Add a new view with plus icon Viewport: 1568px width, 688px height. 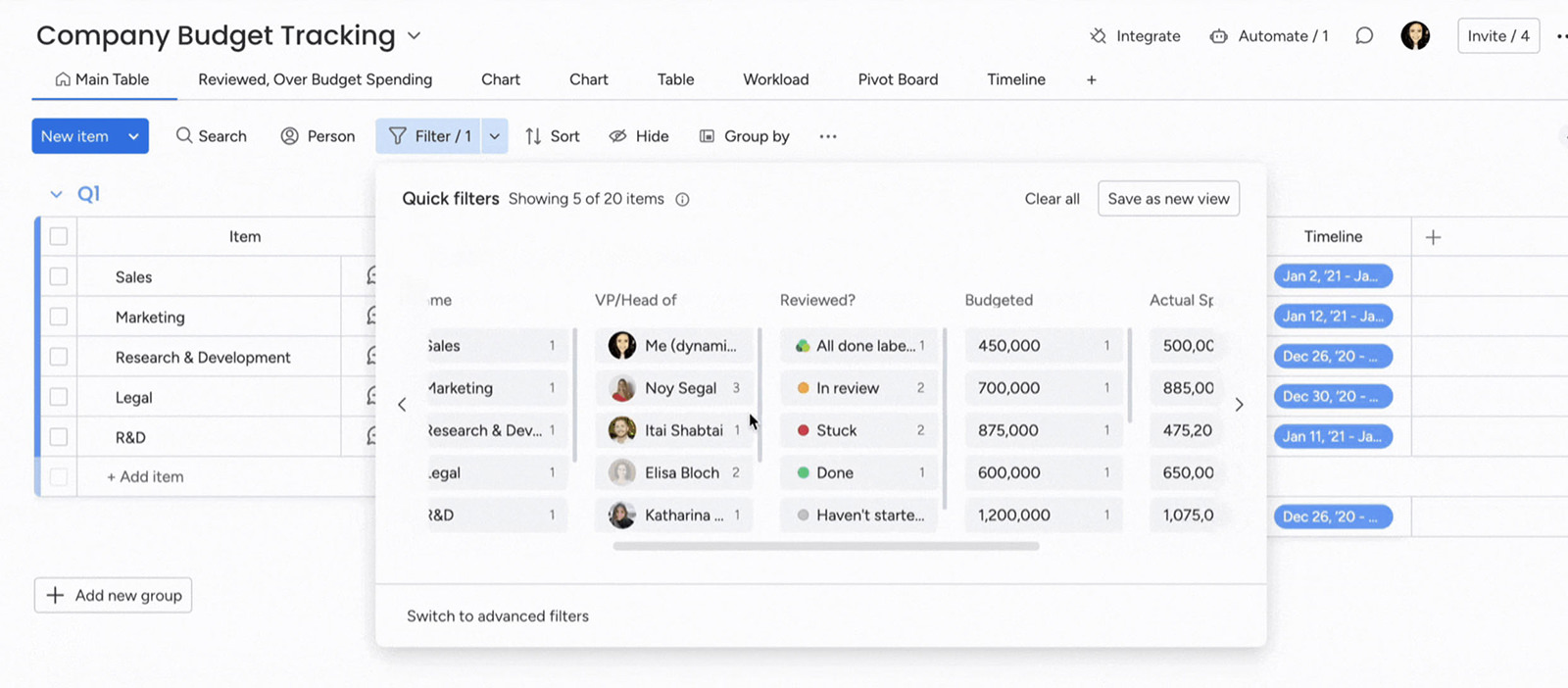[1091, 80]
